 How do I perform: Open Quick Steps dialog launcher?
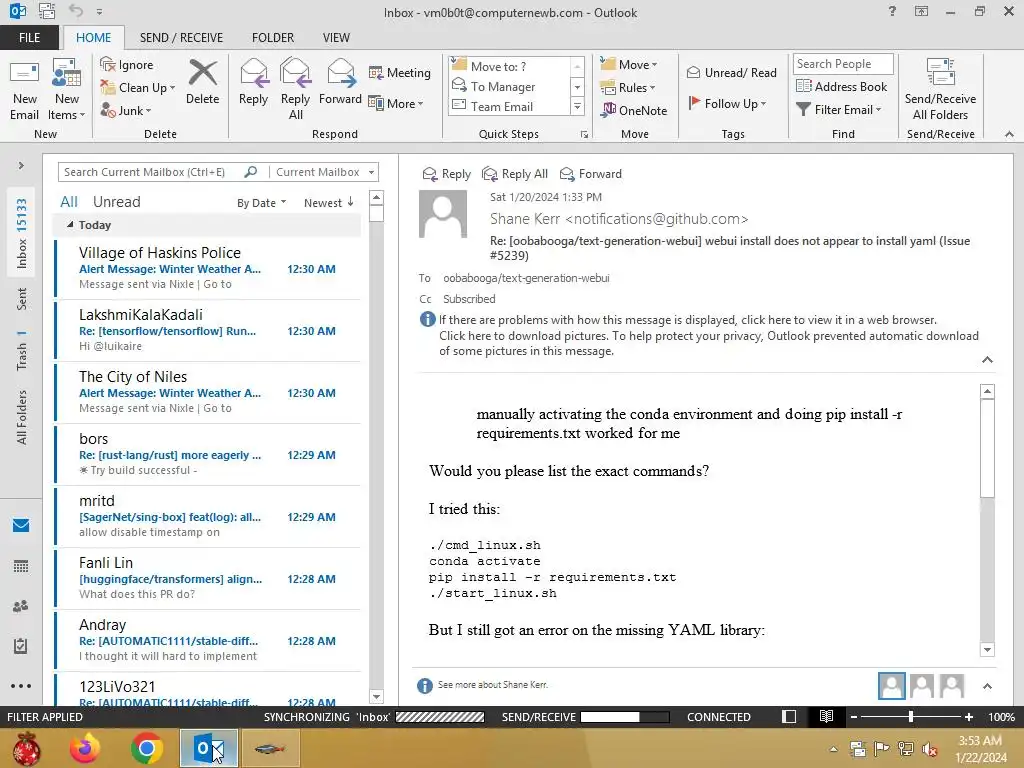(x=584, y=135)
